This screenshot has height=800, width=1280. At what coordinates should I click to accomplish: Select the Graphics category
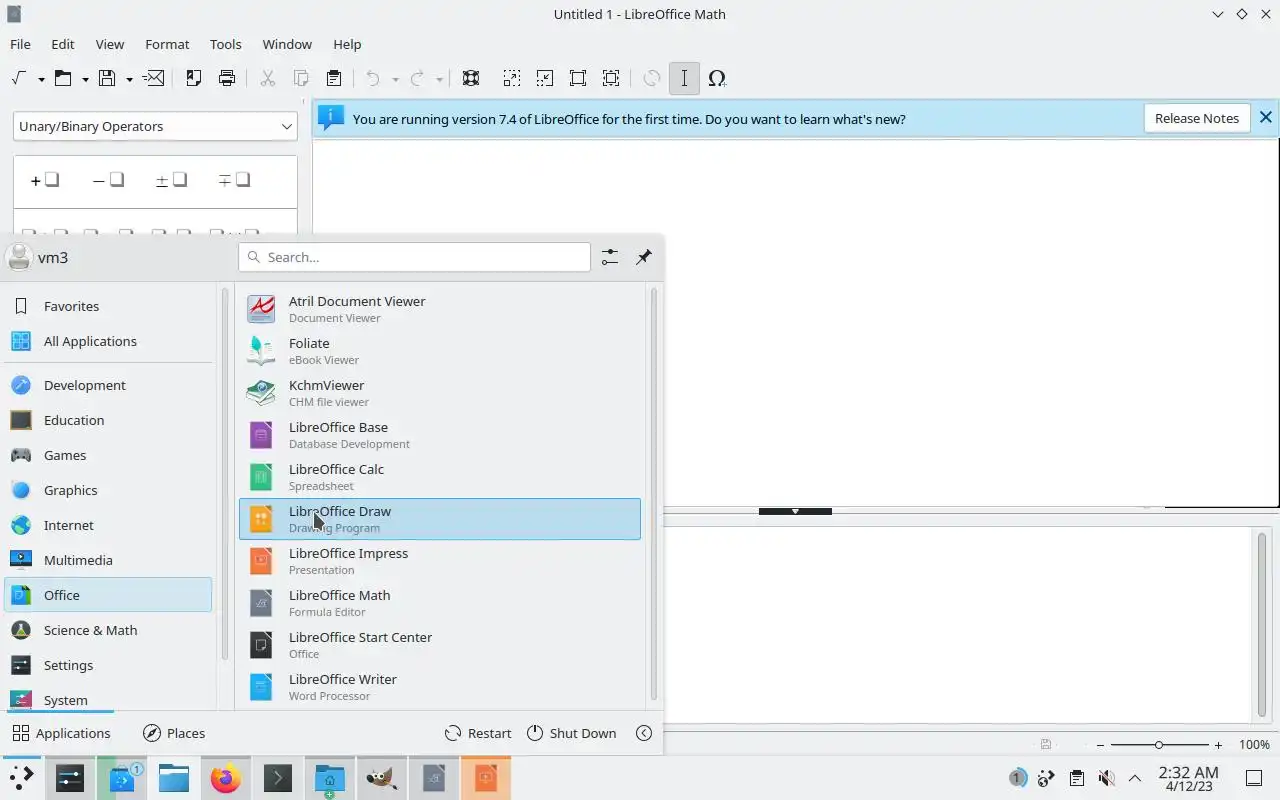tap(108, 490)
